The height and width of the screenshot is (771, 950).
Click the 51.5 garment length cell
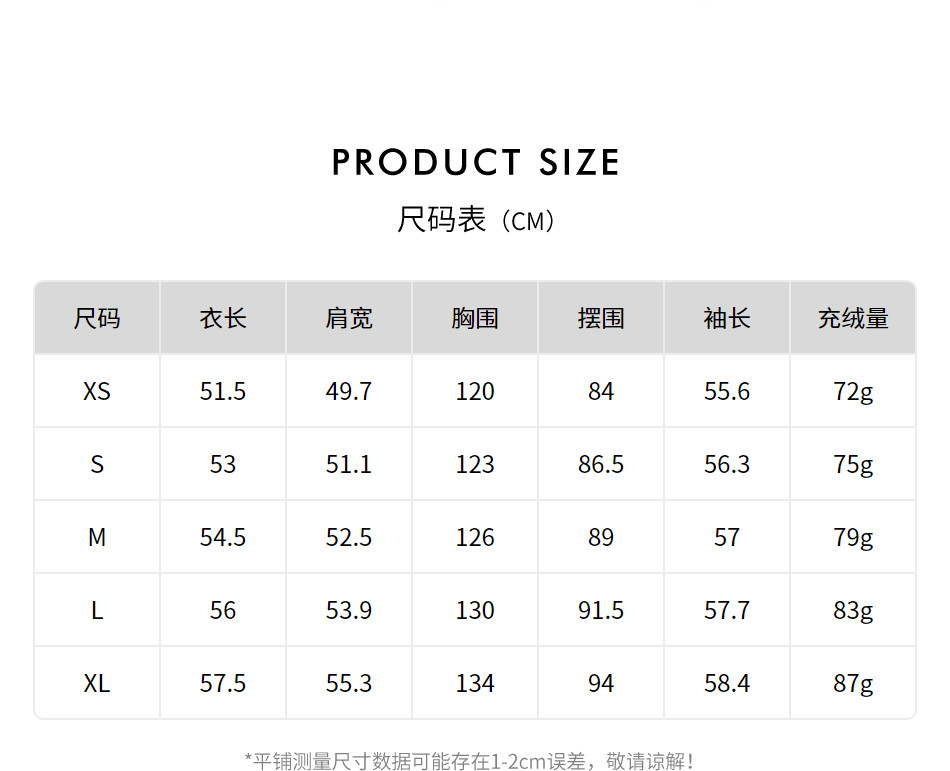point(223,391)
